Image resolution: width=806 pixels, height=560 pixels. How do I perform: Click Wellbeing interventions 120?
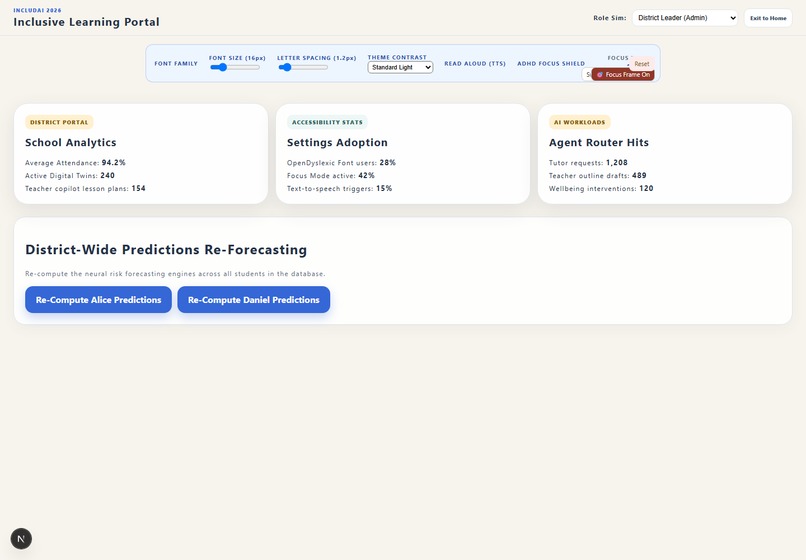point(601,188)
